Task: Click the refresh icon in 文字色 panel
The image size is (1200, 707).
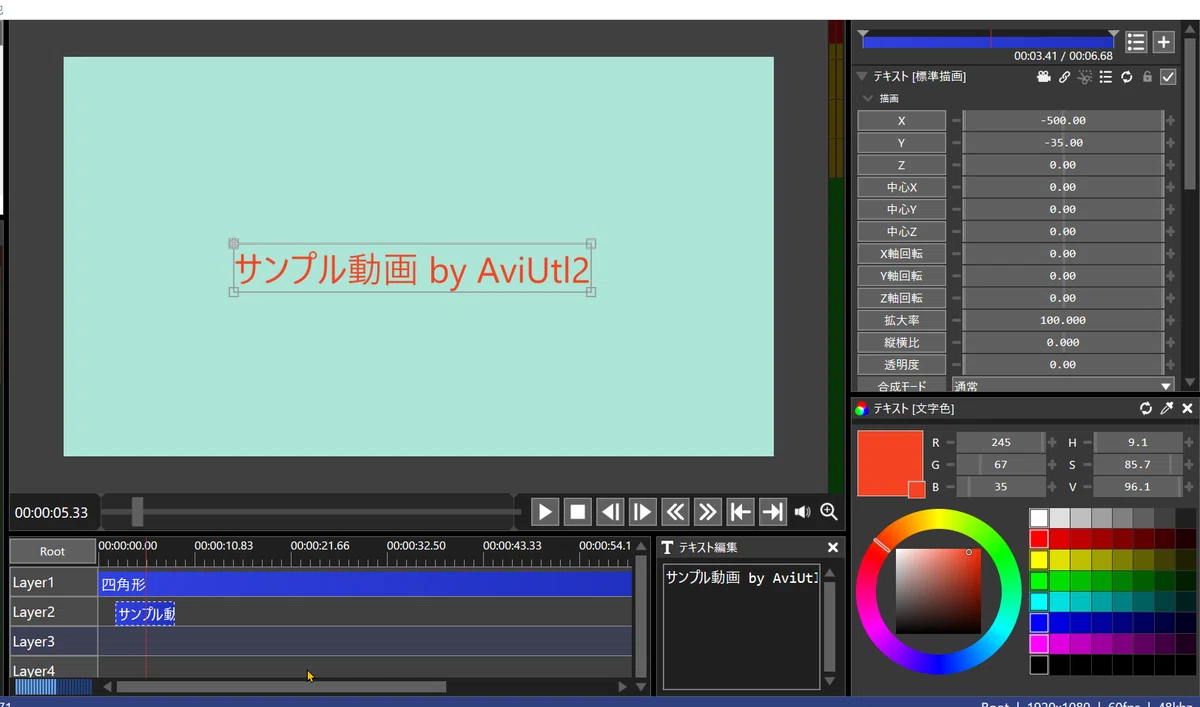Action: click(1146, 408)
